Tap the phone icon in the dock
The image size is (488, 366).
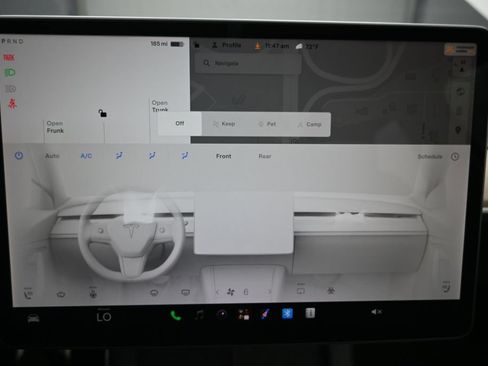[x=176, y=315]
